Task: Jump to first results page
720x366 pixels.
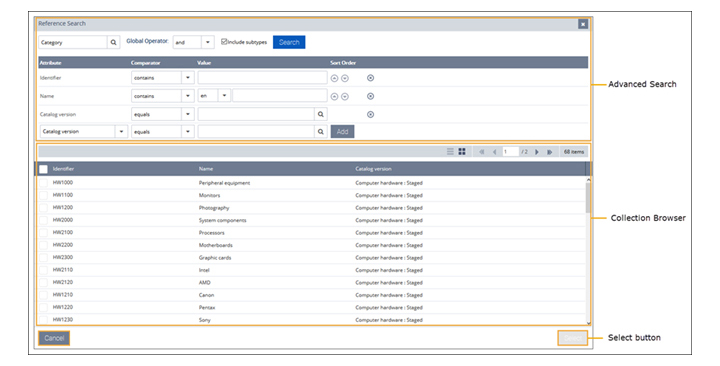Action: tap(482, 152)
